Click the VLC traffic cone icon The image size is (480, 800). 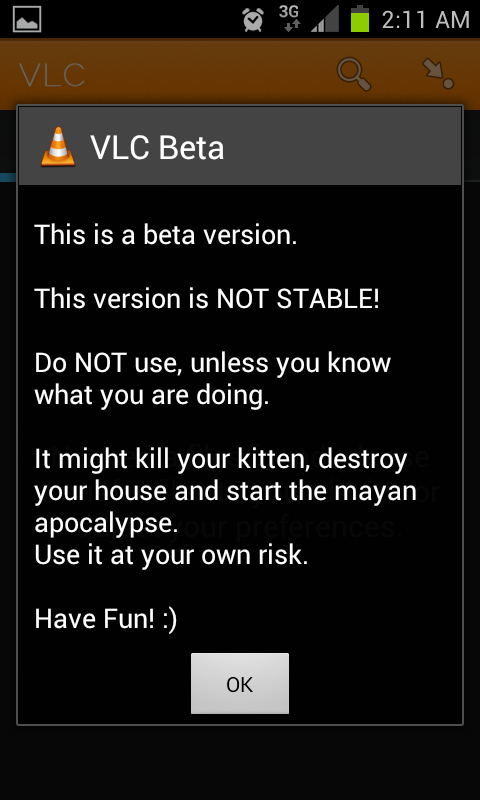point(58,147)
